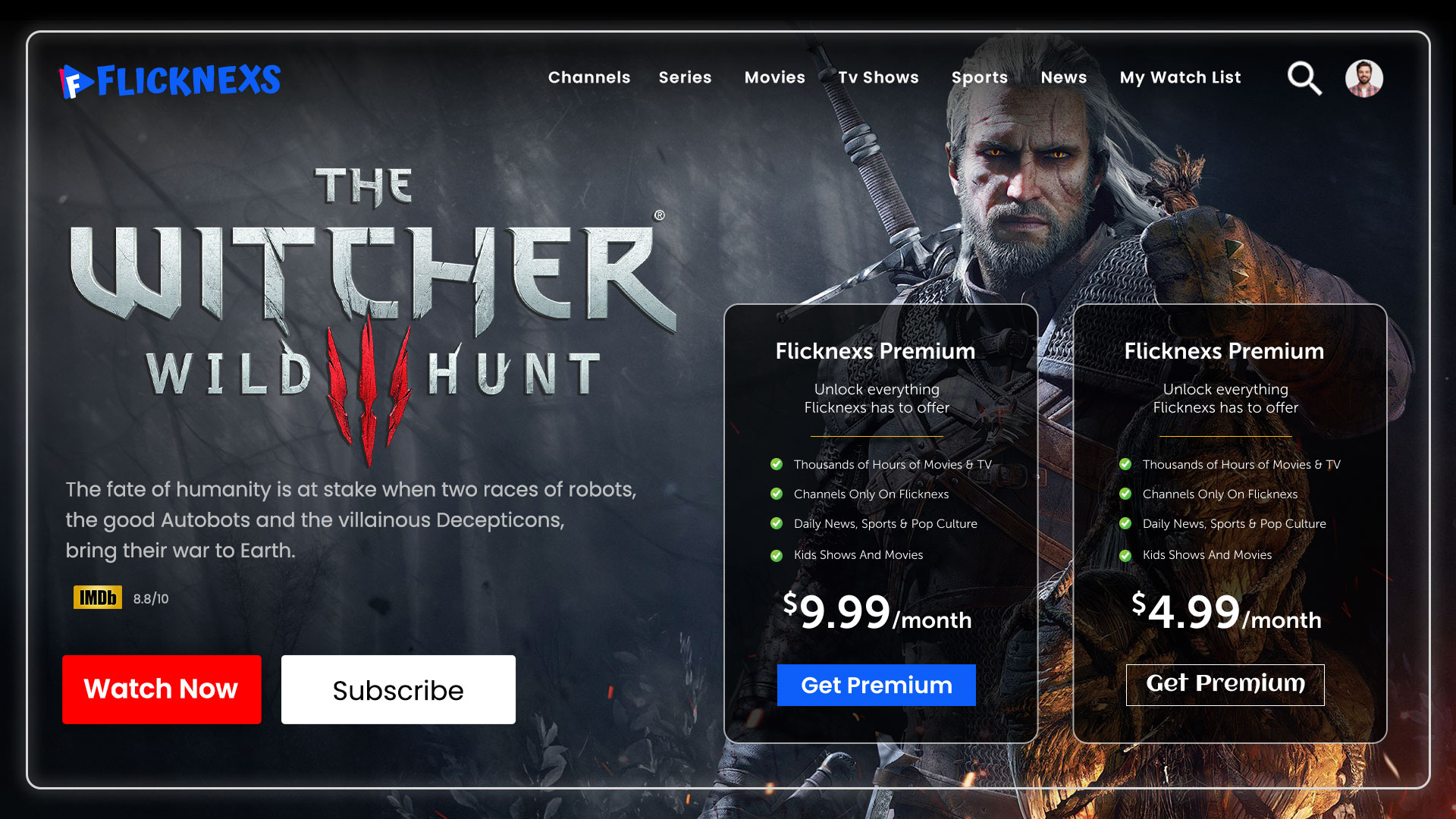Click checkmark beside Kids Shows in $4.99 plan
Image resolution: width=1456 pixels, height=819 pixels.
pos(1125,555)
